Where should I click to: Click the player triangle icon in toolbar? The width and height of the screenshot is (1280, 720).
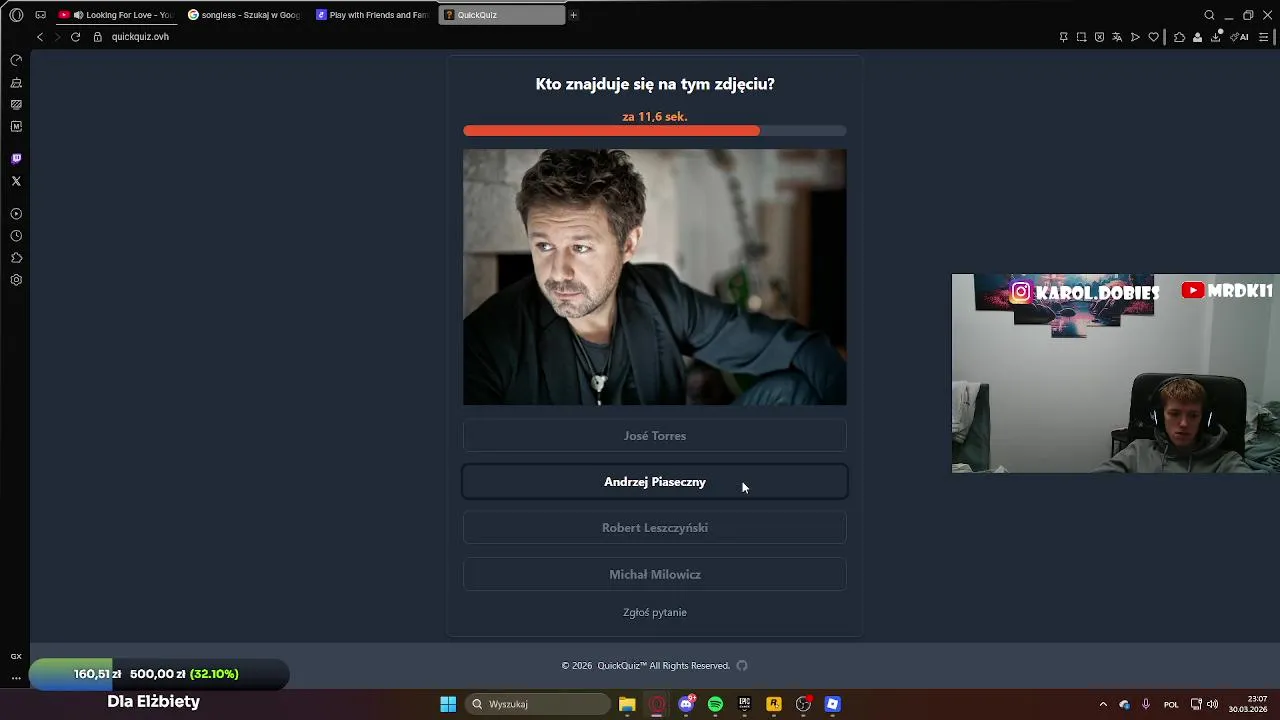[1135, 37]
